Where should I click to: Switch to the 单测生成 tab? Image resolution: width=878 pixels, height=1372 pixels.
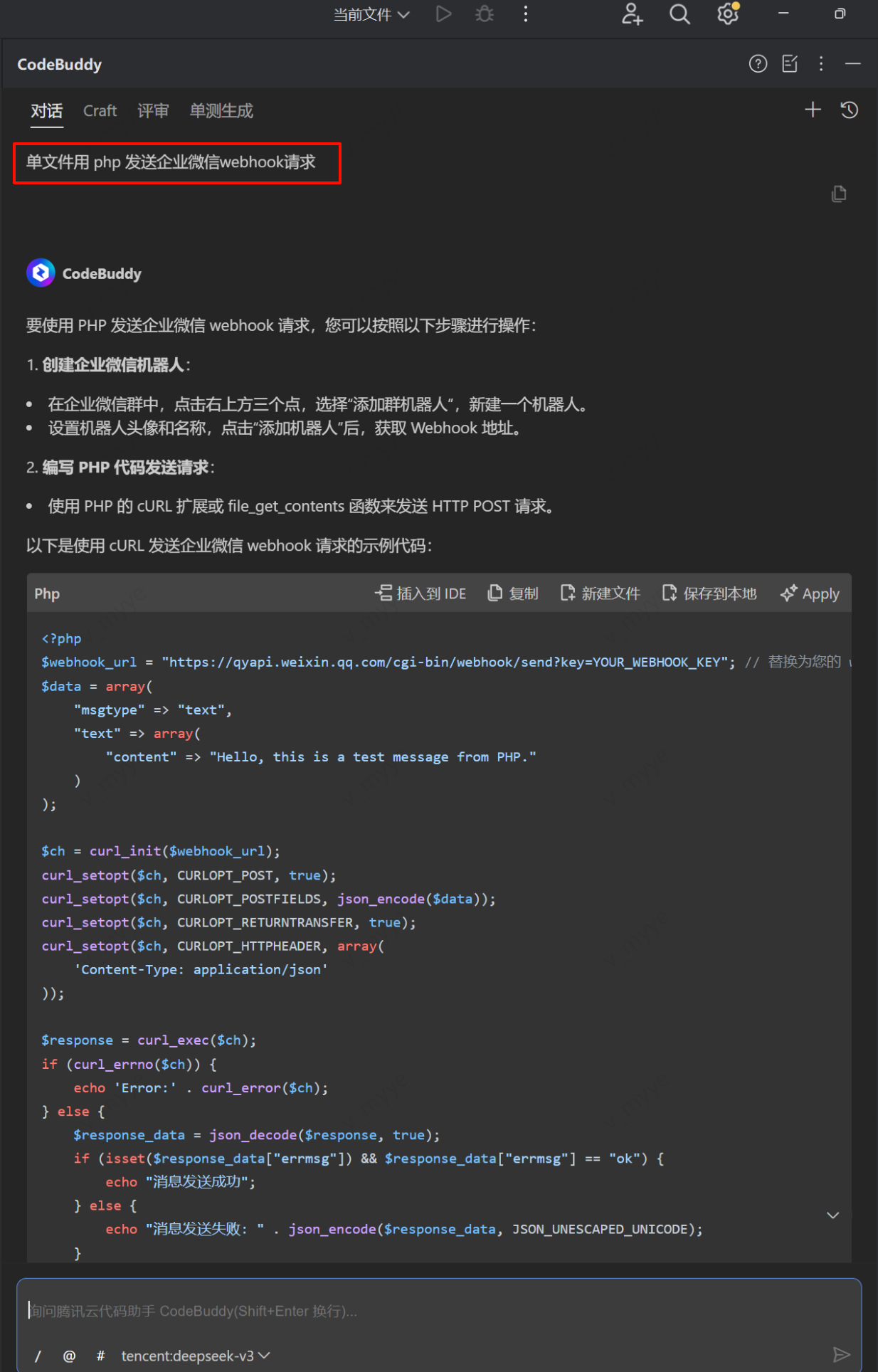point(221,111)
